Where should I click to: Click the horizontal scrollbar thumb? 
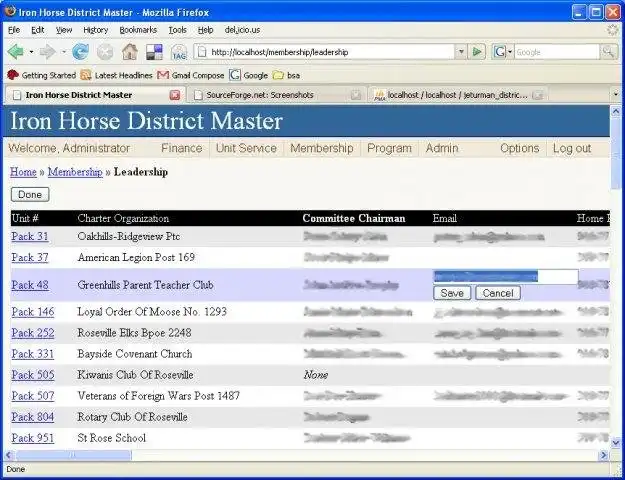73,455
